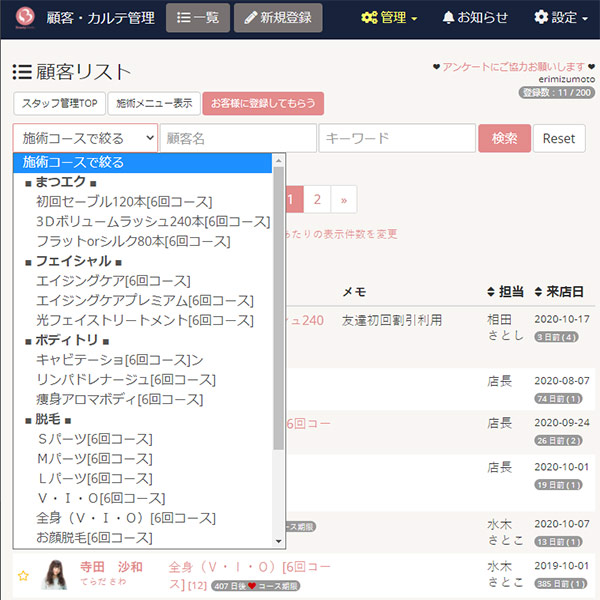Select Lパーツ[6回コース] option
Screen dimensions: 600x600
(142, 479)
